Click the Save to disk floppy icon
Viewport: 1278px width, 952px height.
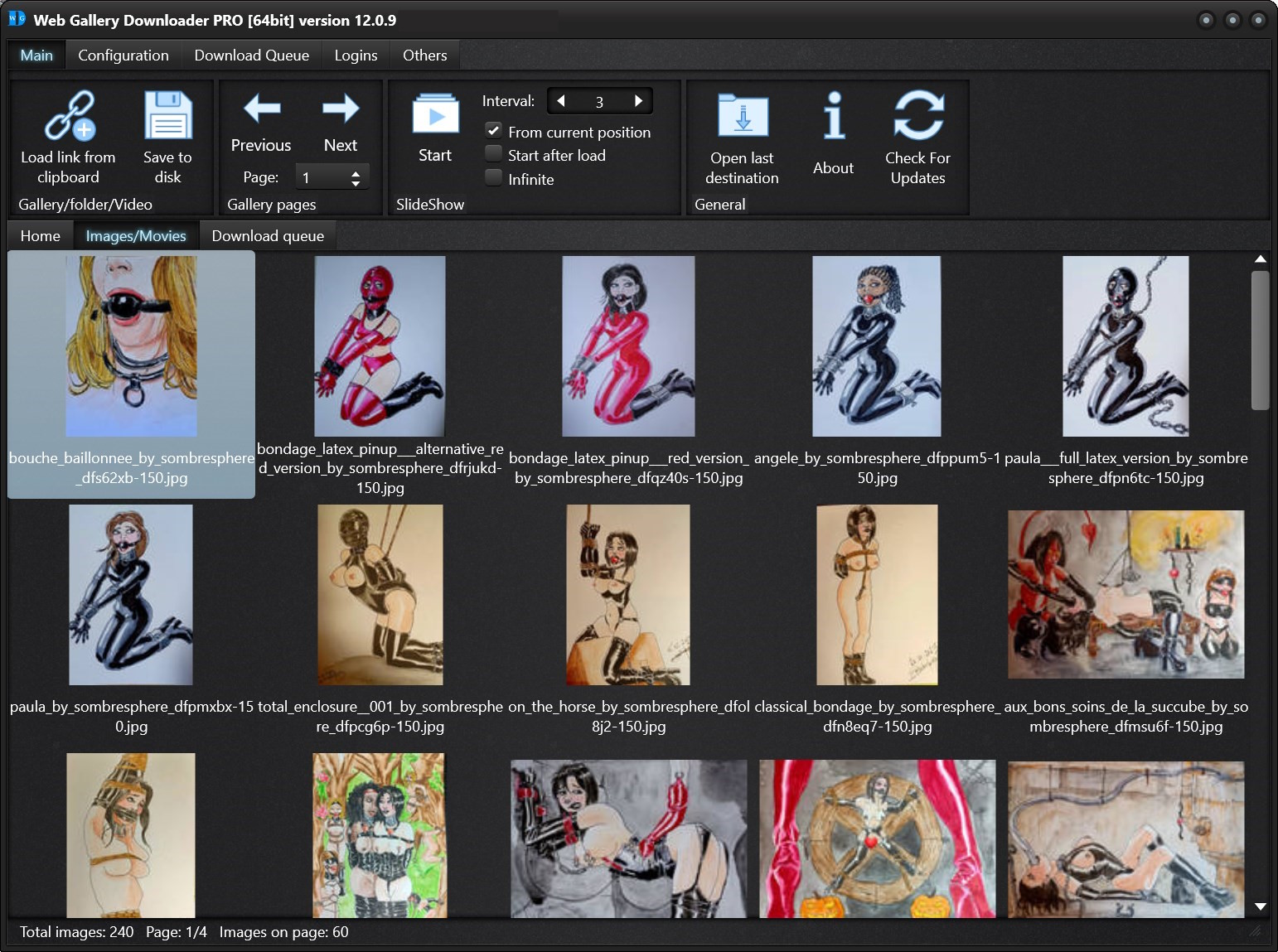pyautogui.click(x=168, y=115)
